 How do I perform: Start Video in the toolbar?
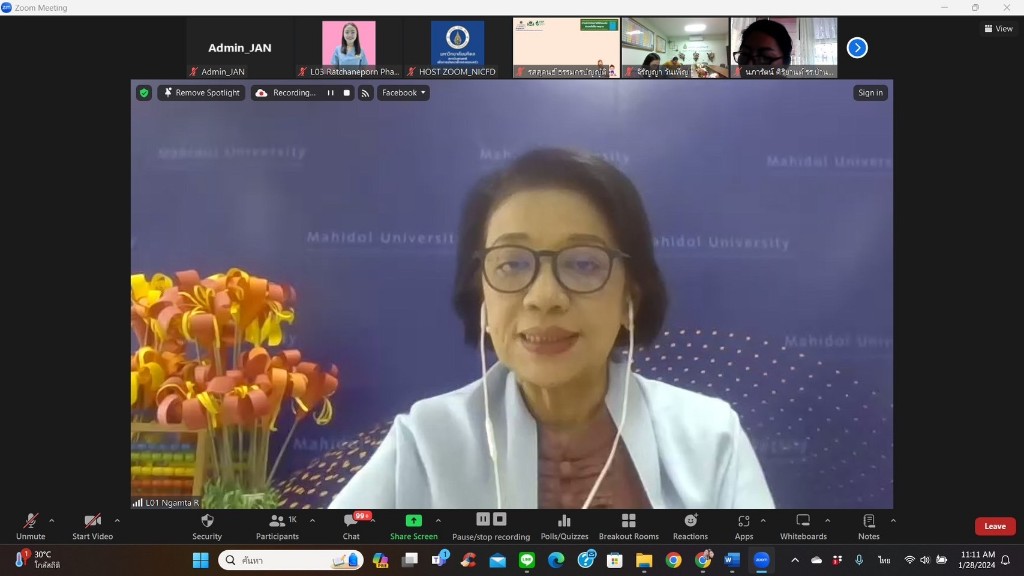(x=92, y=526)
